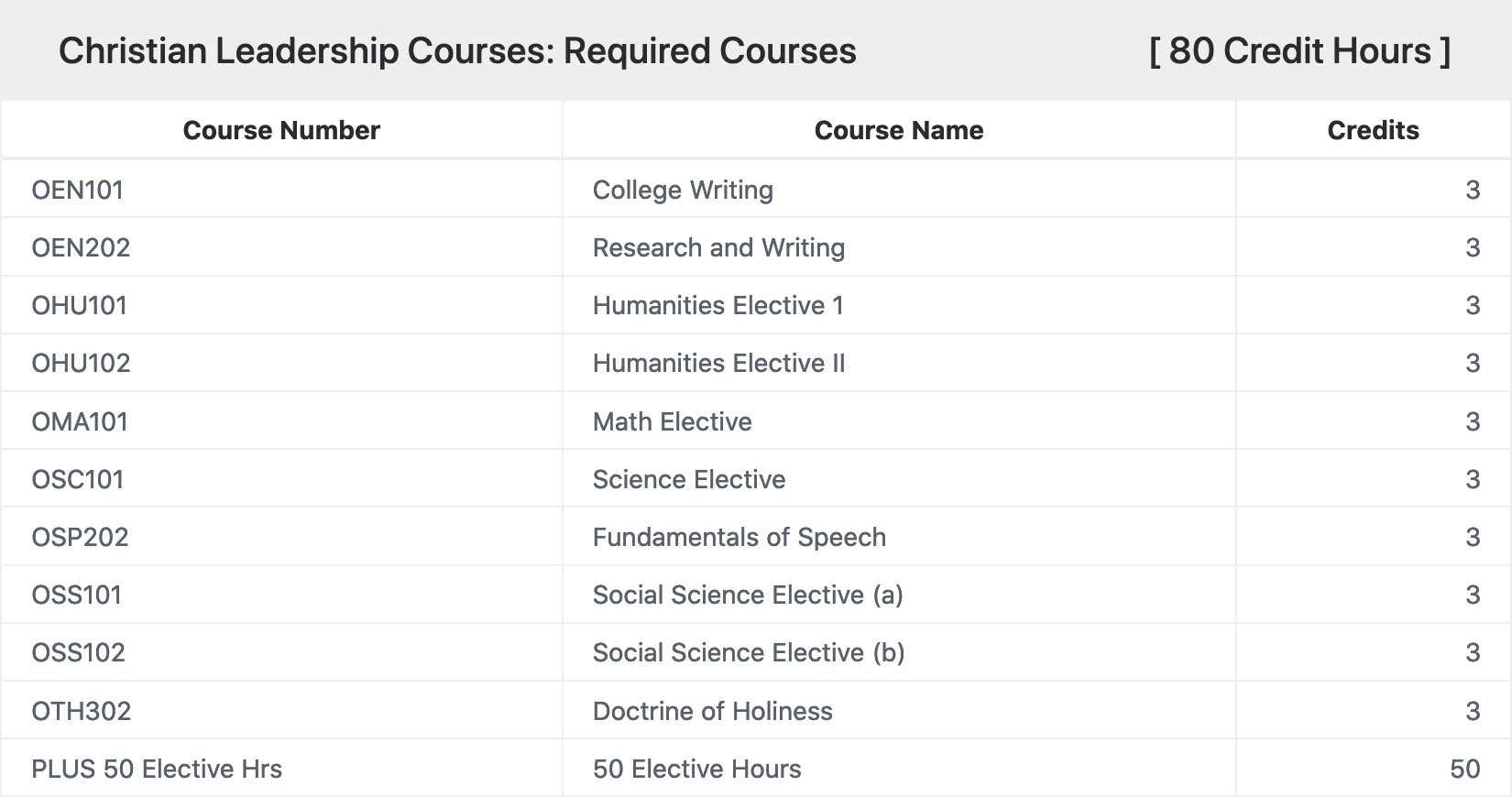Click Humanities Elective II course name
The width and height of the screenshot is (1512, 797).
pyautogui.click(x=718, y=363)
